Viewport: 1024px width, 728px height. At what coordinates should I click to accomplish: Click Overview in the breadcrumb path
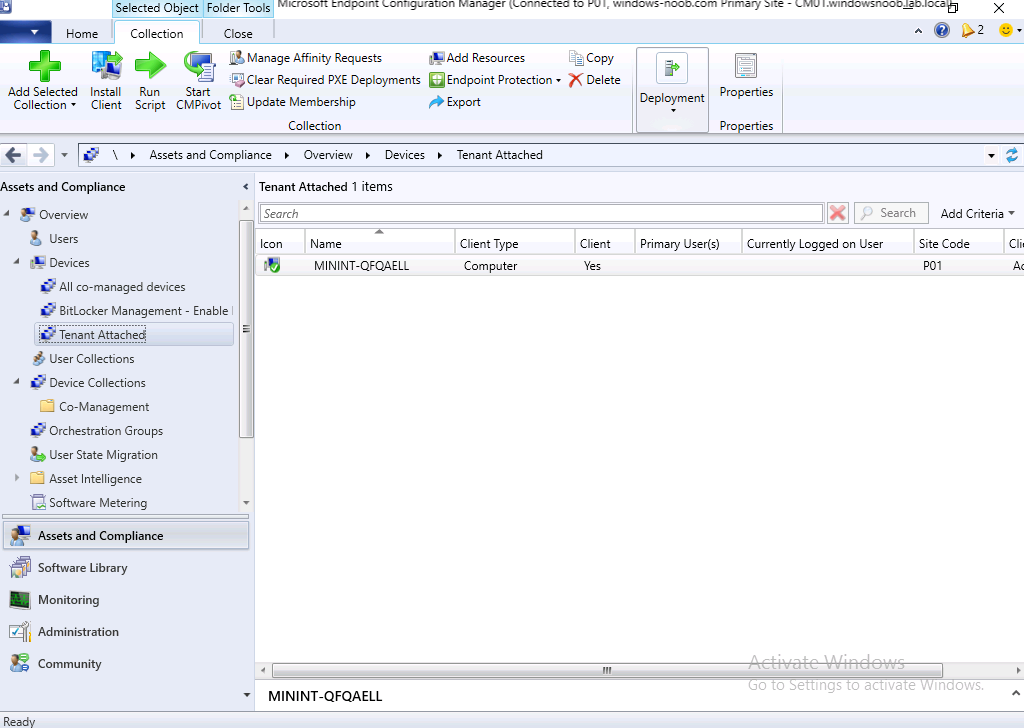pos(328,155)
